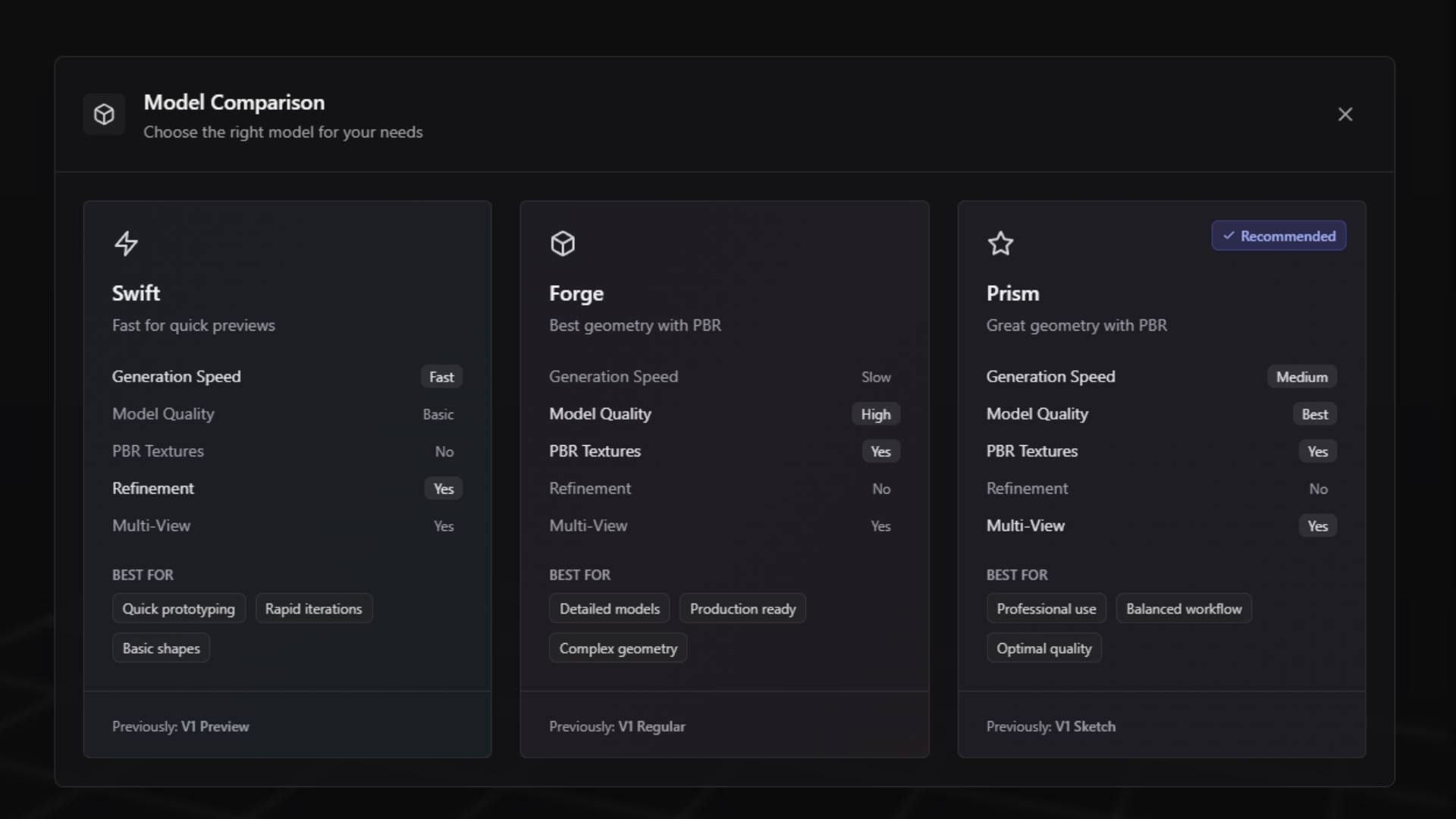Click the star icon on Prism card

(x=1000, y=243)
